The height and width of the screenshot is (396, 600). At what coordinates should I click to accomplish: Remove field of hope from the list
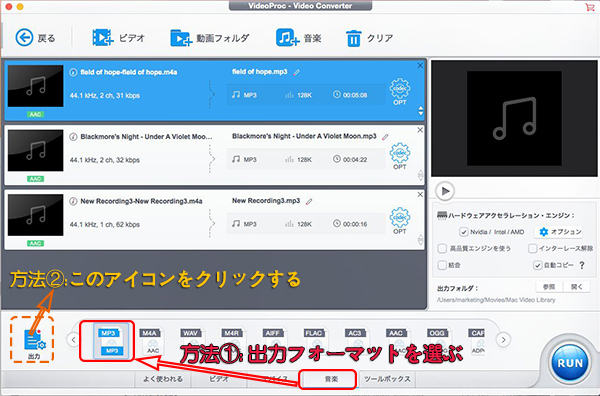pyautogui.click(x=420, y=65)
